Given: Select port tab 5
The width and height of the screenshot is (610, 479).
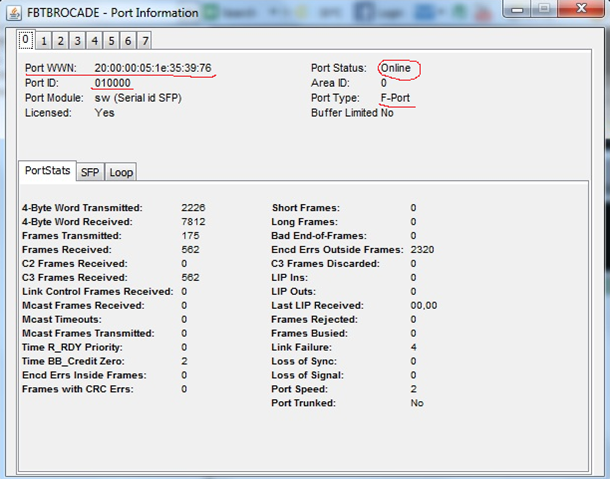Looking at the screenshot, I should [x=111, y=41].
